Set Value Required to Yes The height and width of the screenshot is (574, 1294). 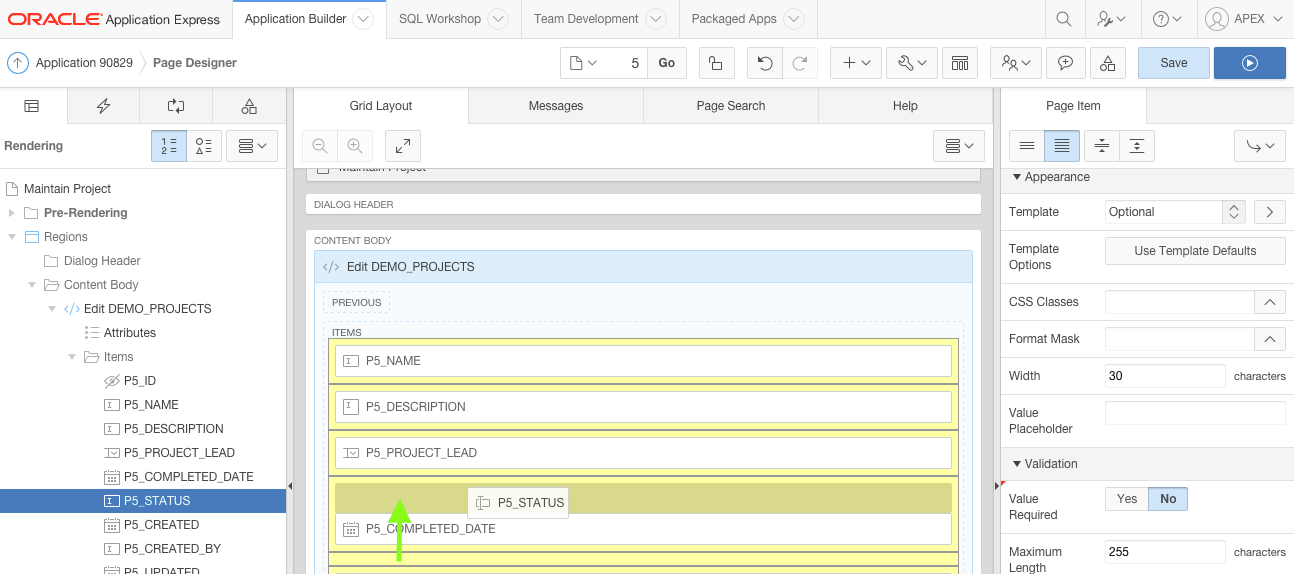1127,499
